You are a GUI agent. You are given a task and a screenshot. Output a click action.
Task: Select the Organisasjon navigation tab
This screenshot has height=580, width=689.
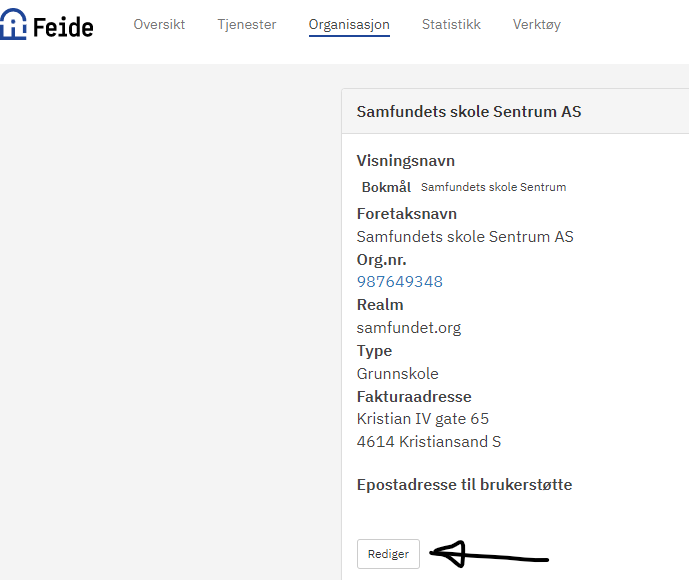(349, 24)
